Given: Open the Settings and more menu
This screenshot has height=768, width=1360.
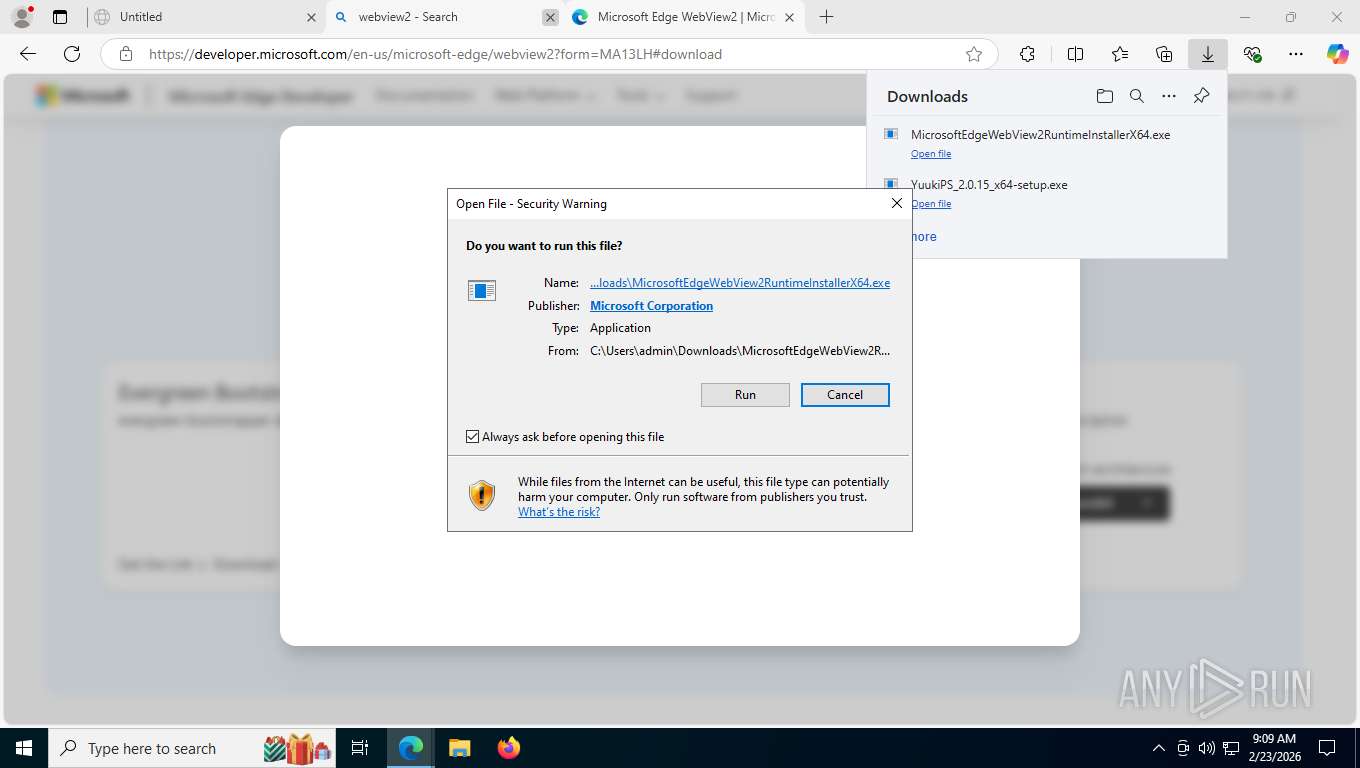Looking at the screenshot, I should [1296, 54].
